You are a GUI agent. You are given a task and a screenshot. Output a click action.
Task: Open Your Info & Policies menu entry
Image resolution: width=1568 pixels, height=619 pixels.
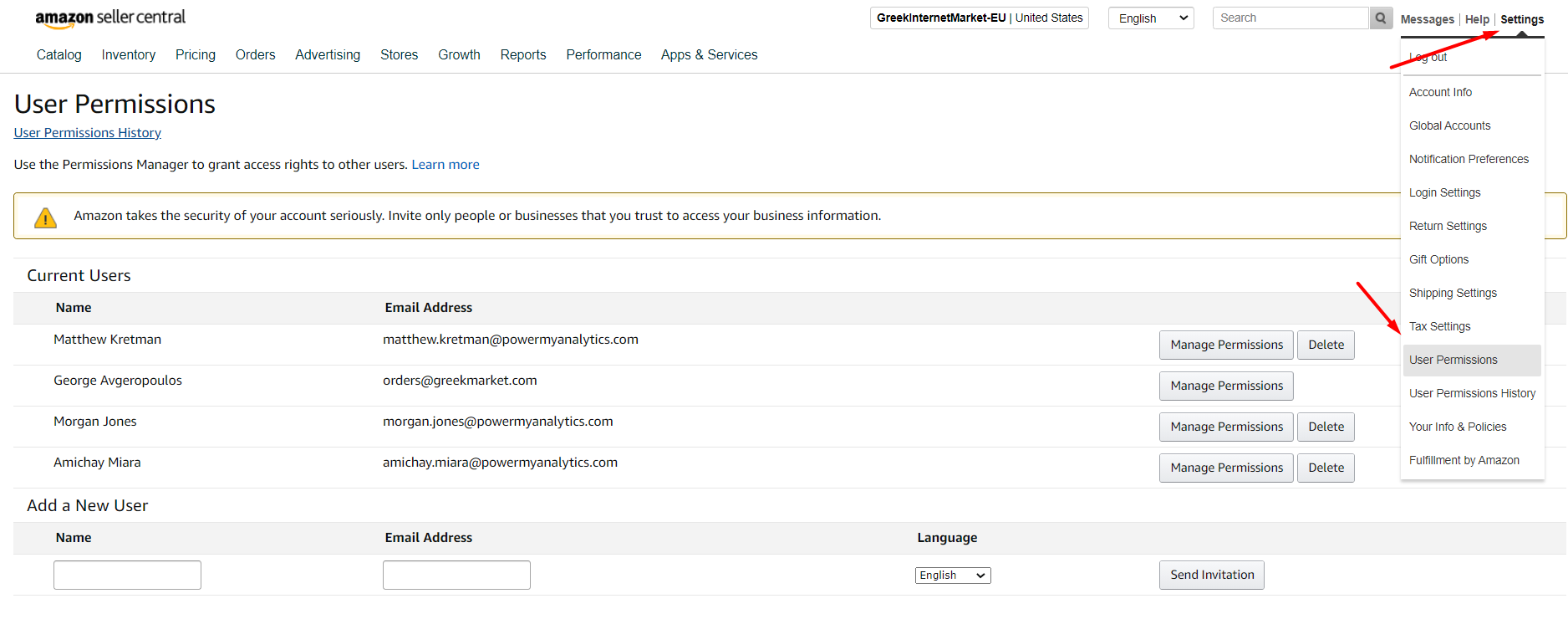(1459, 427)
